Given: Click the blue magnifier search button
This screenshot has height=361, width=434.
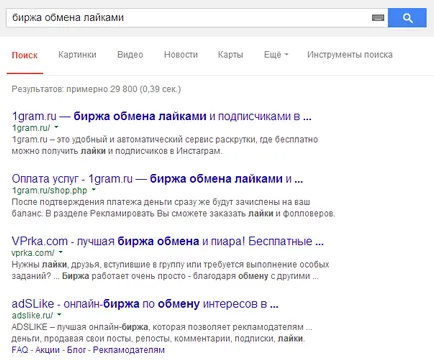Looking at the screenshot, I should point(407,18).
